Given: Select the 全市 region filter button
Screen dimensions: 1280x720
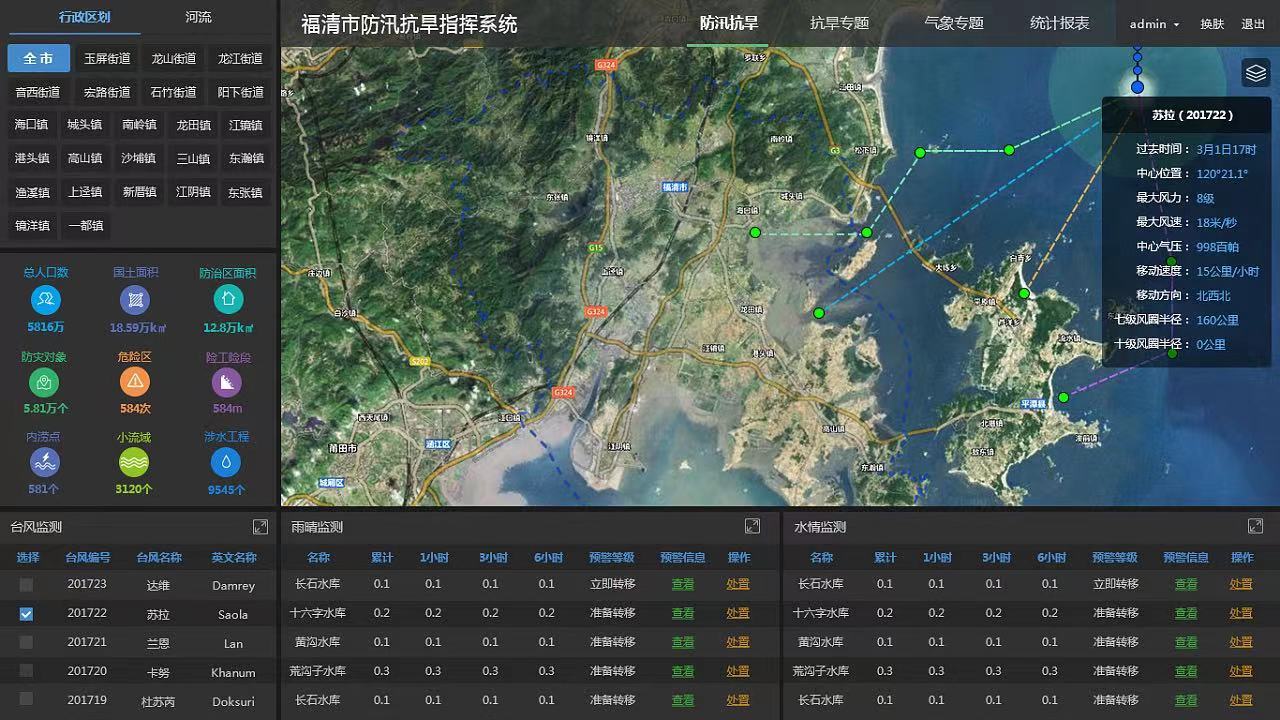Looking at the screenshot, I should [38, 58].
